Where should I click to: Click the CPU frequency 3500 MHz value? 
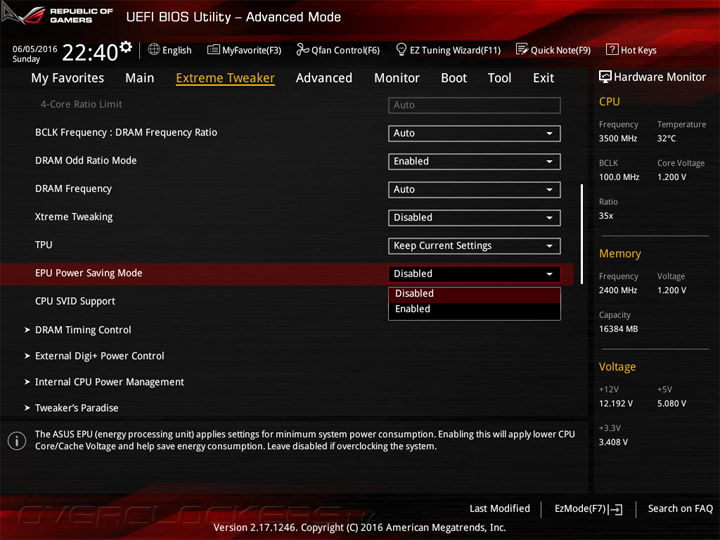click(618, 139)
